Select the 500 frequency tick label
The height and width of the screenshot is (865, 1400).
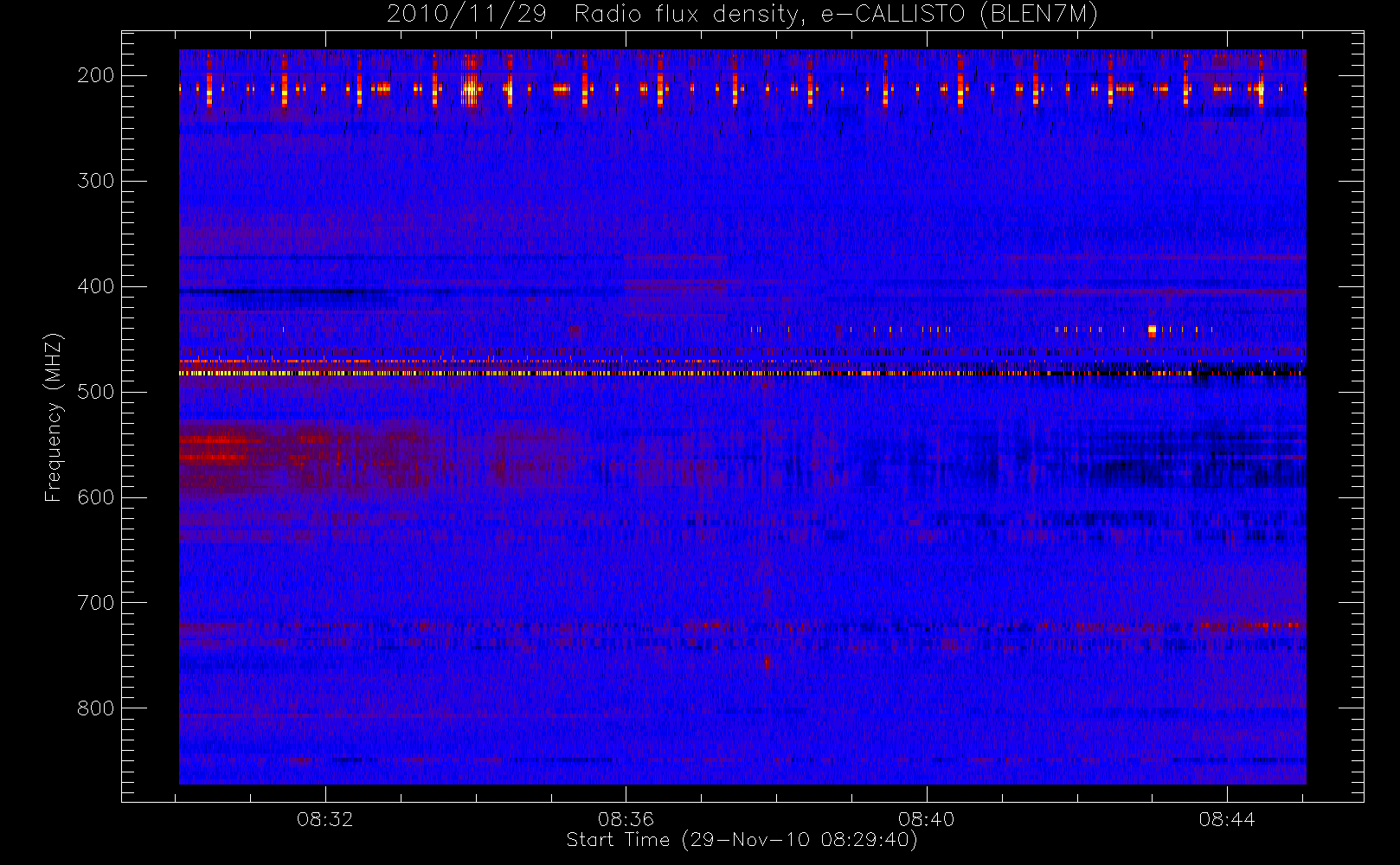coord(95,392)
